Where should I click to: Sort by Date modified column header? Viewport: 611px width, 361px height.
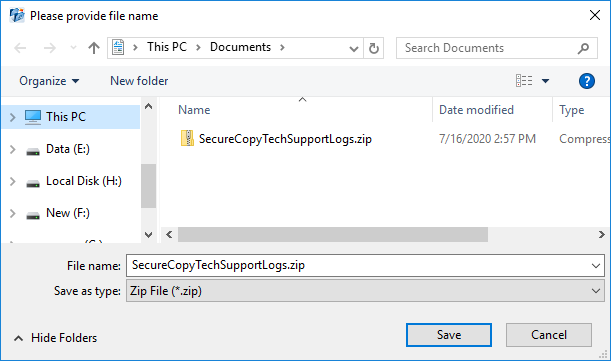[476, 110]
